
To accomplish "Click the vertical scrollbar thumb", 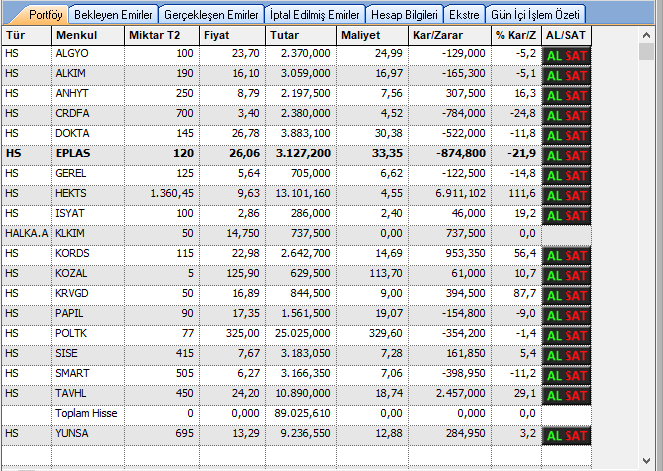I will [646, 52].
